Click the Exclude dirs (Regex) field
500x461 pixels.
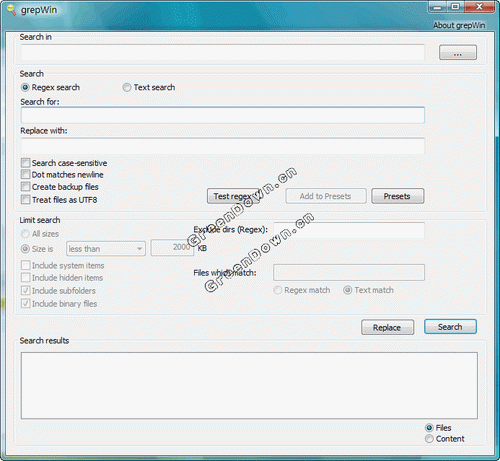[x=349, y=230]
